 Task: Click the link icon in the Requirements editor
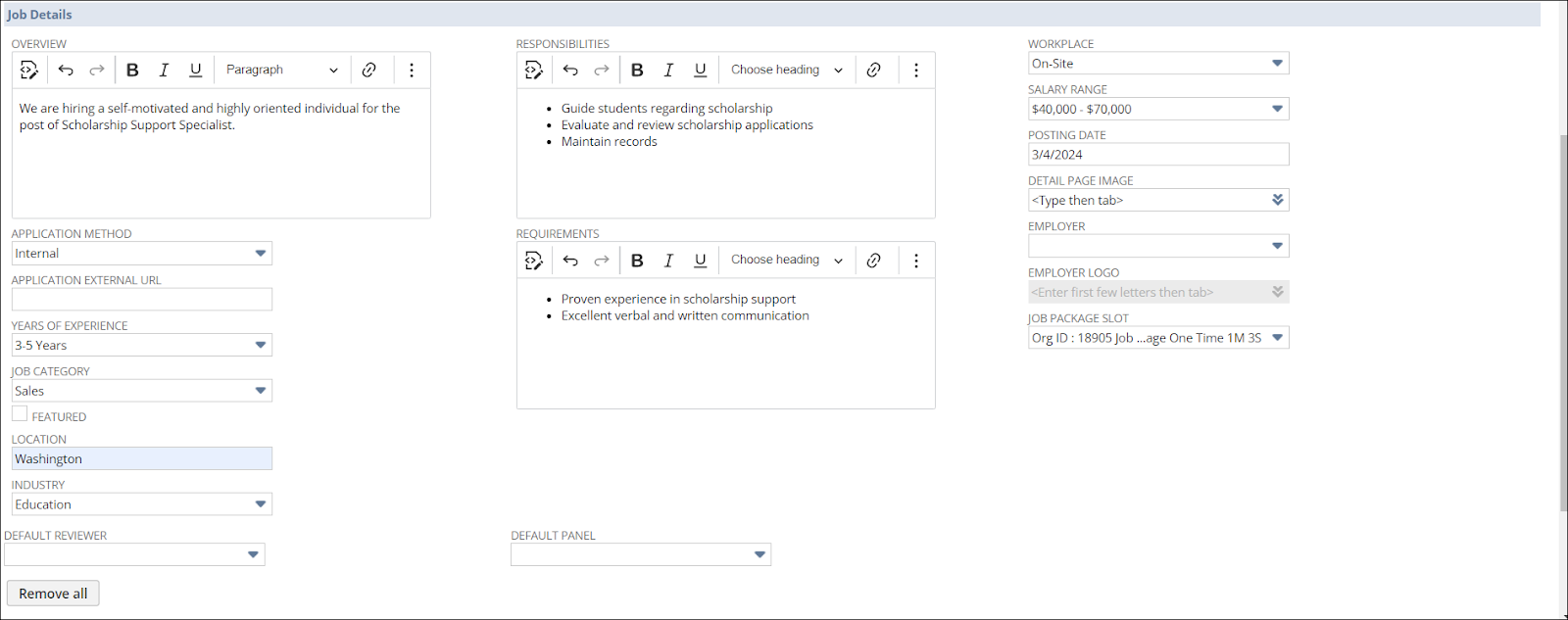(x=873, y=260)
